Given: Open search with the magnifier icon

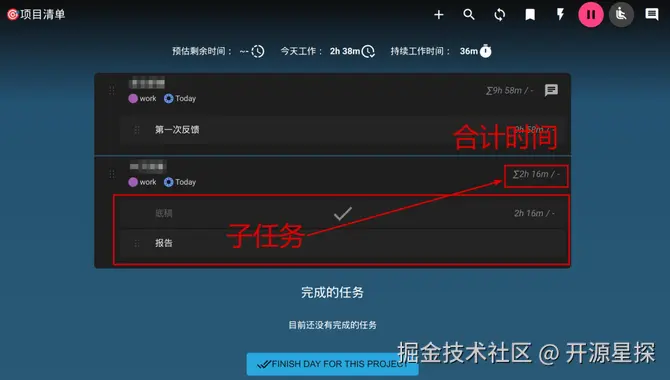Looking at the screenshot, I should [x=469, y=15].
